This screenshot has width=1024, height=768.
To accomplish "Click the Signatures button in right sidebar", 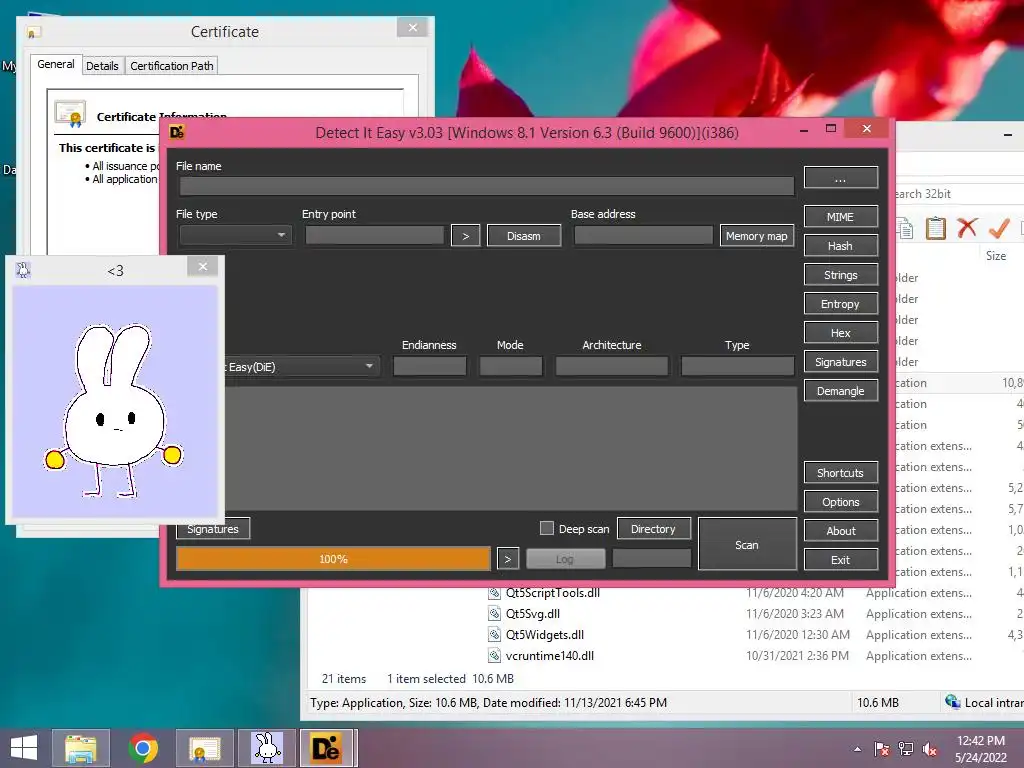I will click(840, 362).
